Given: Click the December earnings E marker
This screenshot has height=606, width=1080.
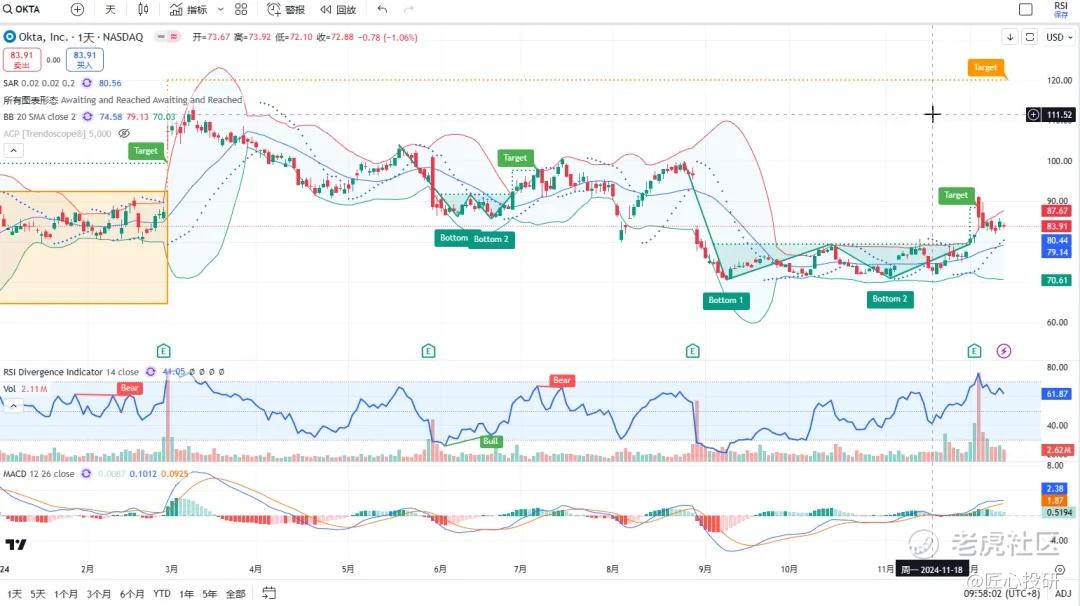Looking at the screenshot, I should tap(974, 351).
